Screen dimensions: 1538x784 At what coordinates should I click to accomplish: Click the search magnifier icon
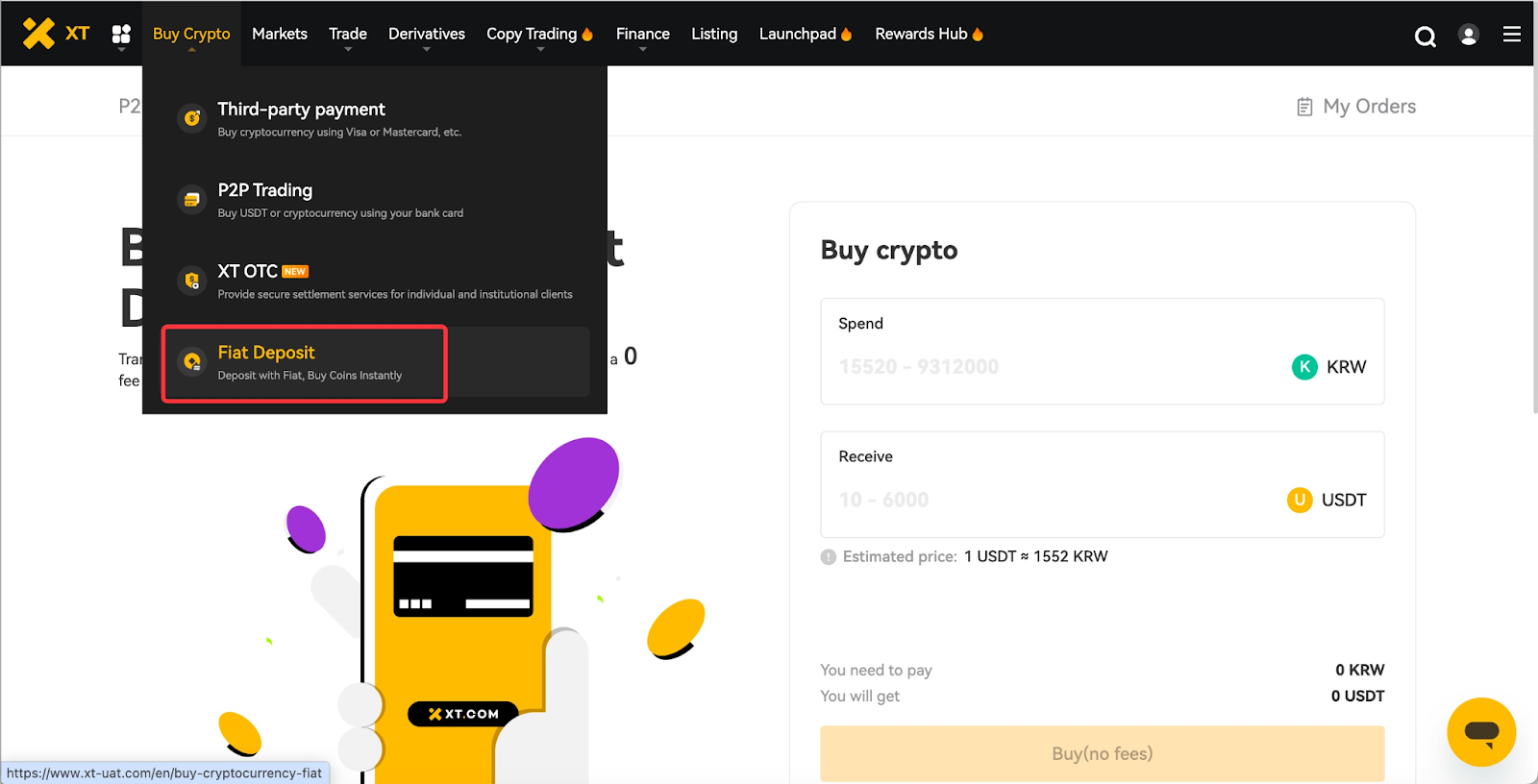click(1425, 37)
